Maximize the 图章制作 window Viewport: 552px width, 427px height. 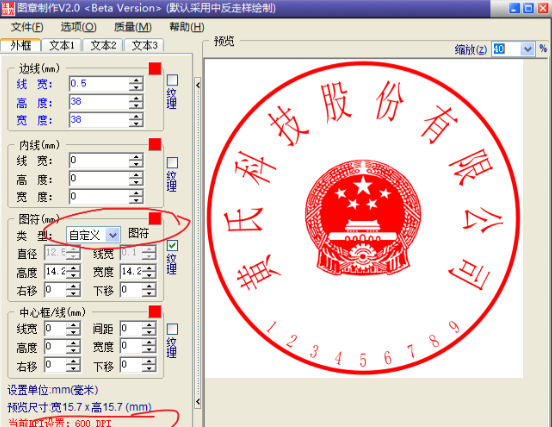click(528, 8)
